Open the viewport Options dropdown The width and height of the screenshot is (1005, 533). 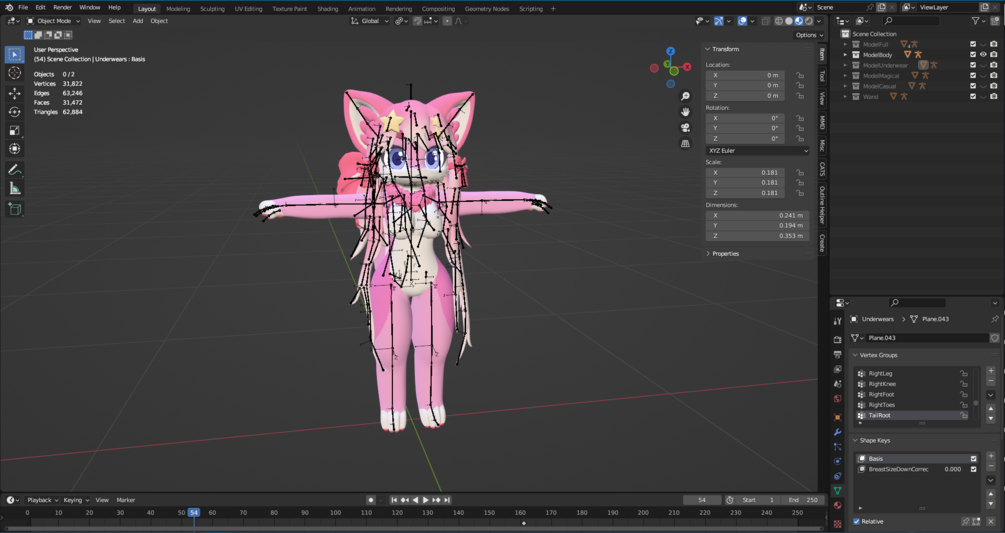click(x=809, y=35)
